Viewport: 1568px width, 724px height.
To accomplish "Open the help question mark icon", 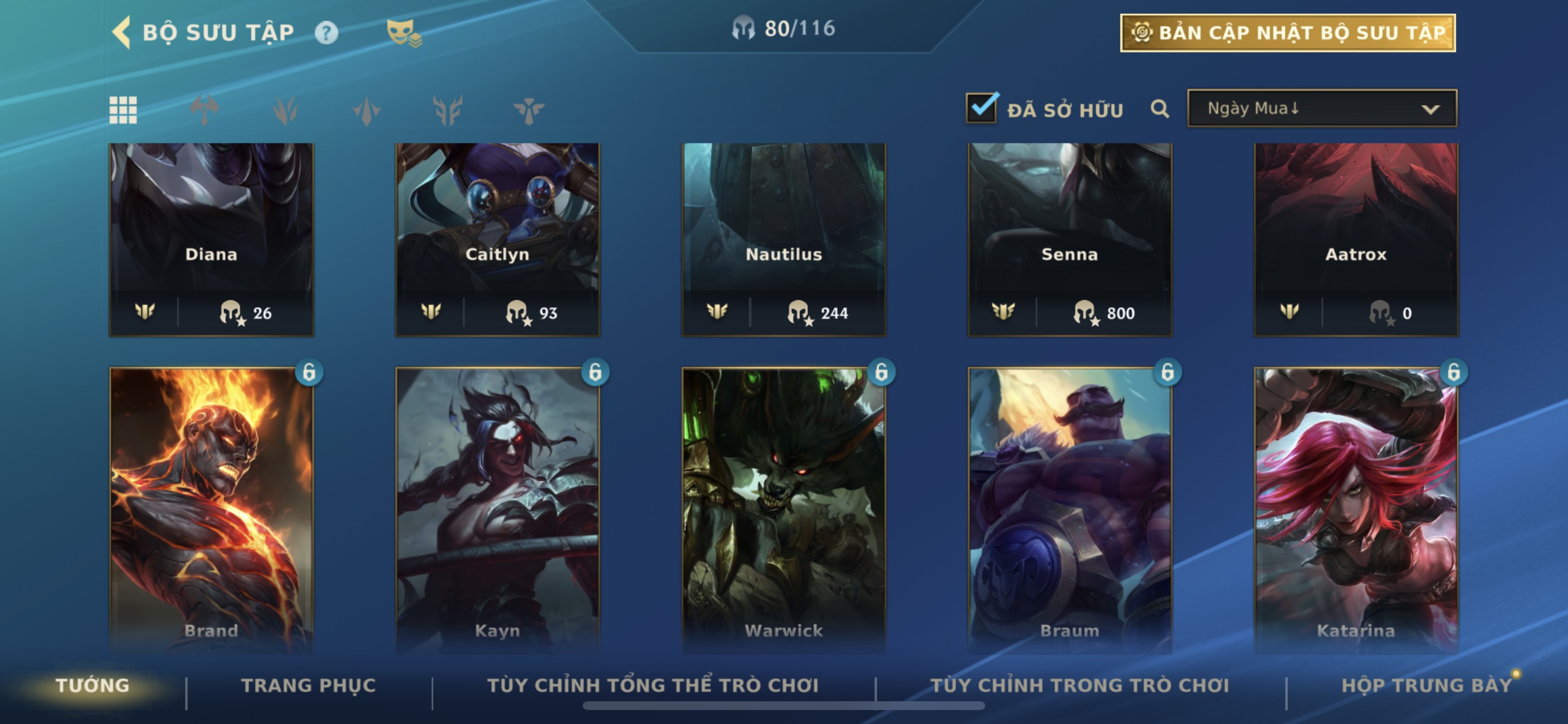I will 326,32.
